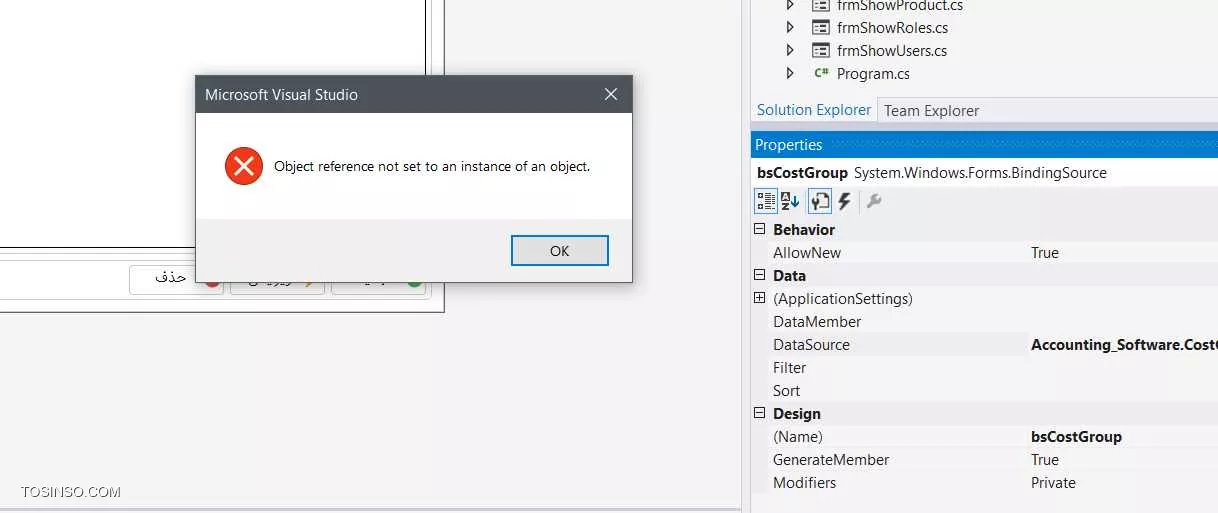Show Events with the lightning icon

[844, 201]
